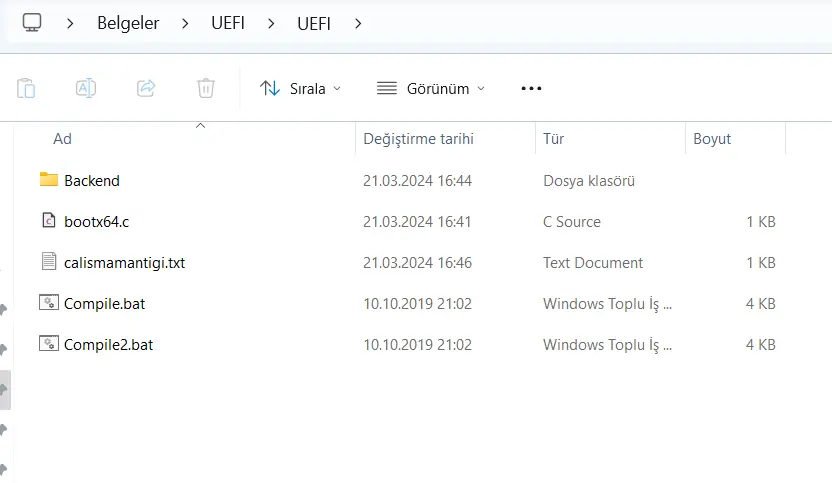
Task: Go to the first UEFI breadcrumb folder
Action: tap(228, 23)
